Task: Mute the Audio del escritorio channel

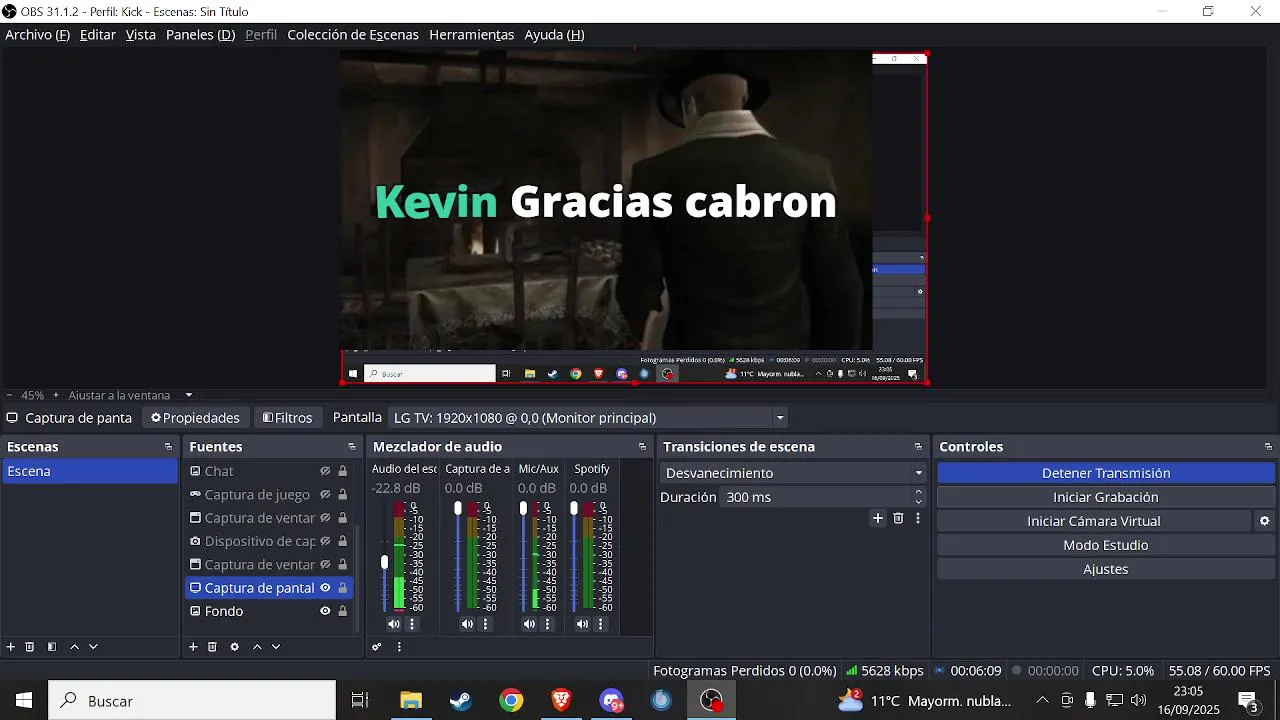Action: (394, 624)
